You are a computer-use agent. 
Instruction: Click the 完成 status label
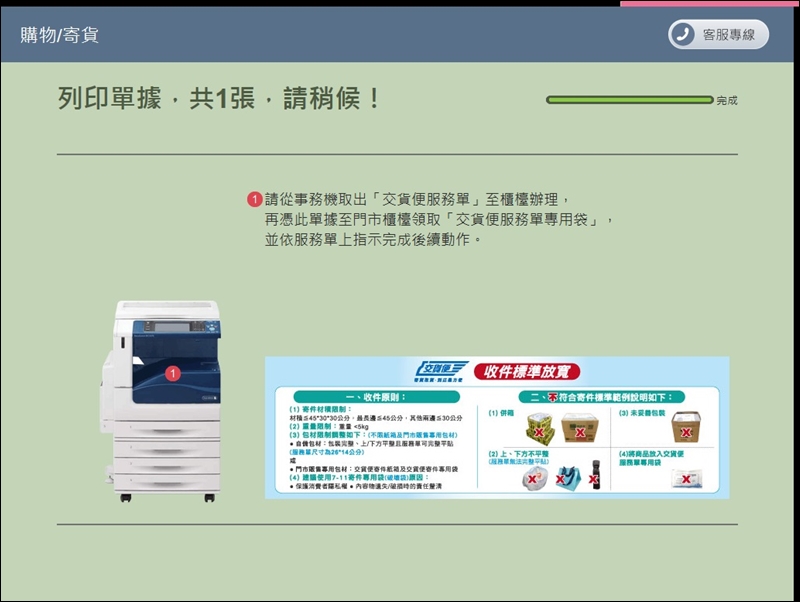click(727, 101)
